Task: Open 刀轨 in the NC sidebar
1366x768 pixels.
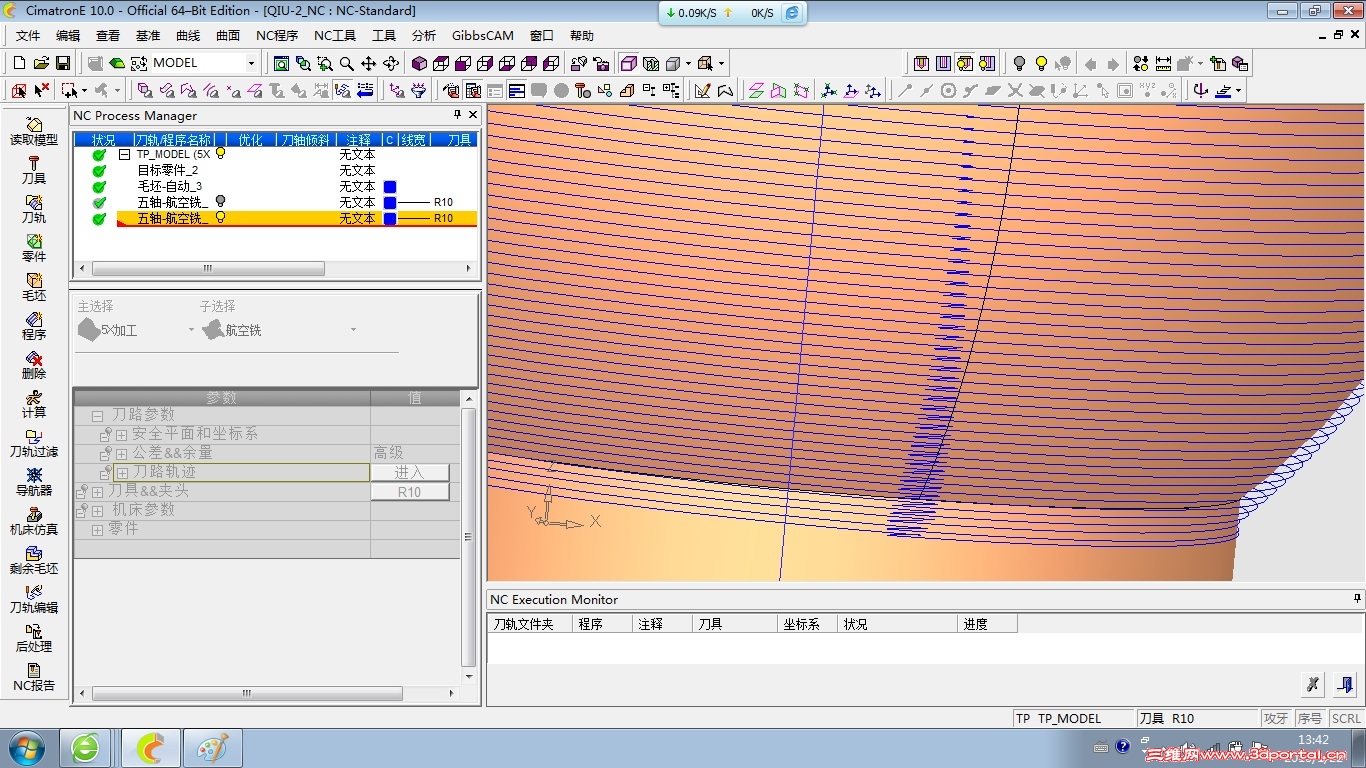Action: coord(34,209)
